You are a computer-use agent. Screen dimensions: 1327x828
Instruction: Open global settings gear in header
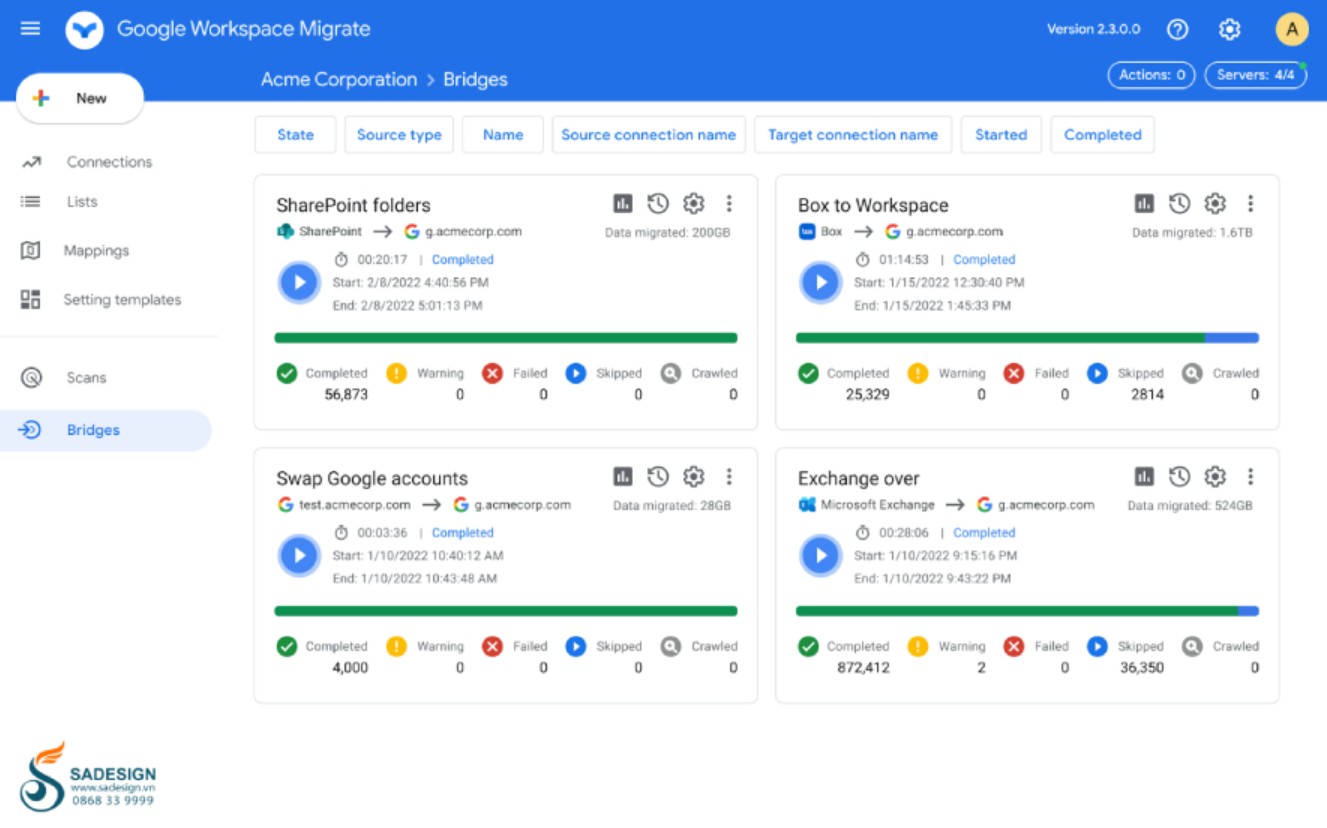(x=1230, y=29)
